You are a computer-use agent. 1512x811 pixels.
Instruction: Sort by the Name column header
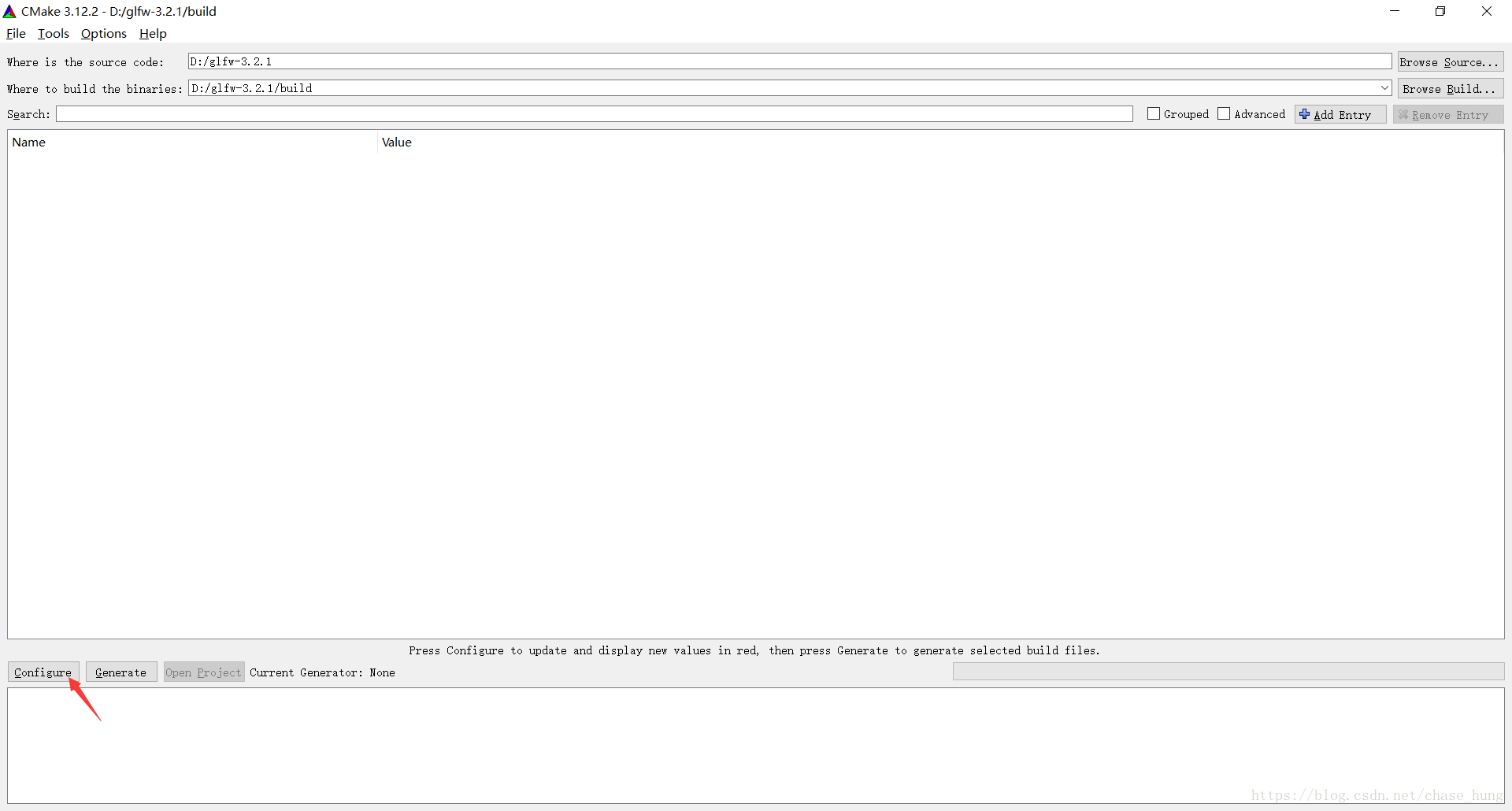point(192,143)
